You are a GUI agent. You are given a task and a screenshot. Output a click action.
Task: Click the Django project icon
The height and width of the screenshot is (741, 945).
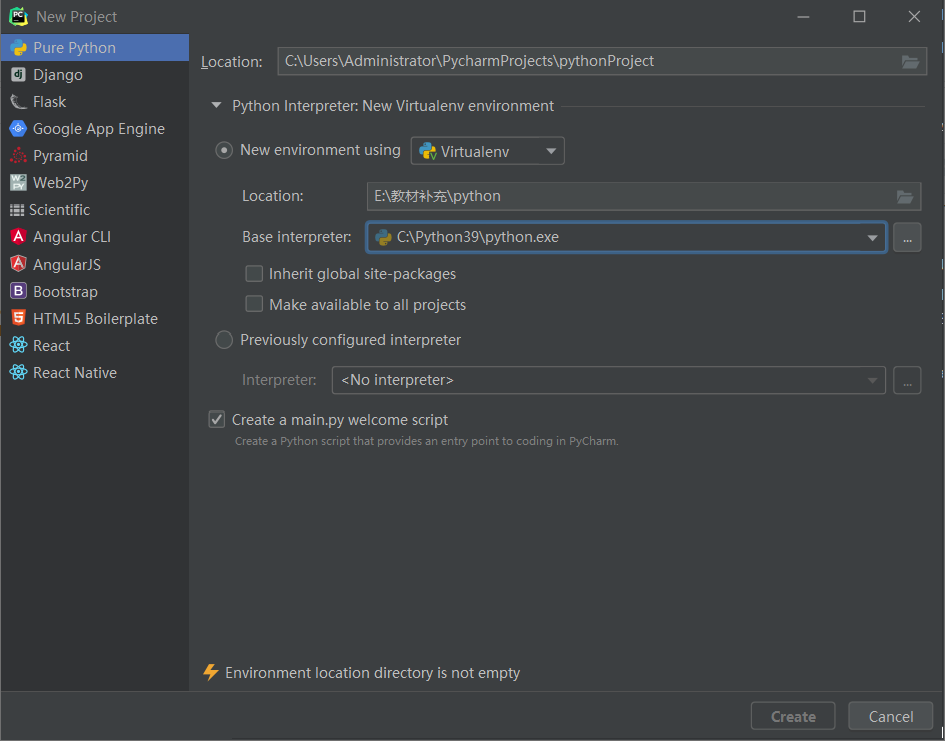click(x=19, y=75)
